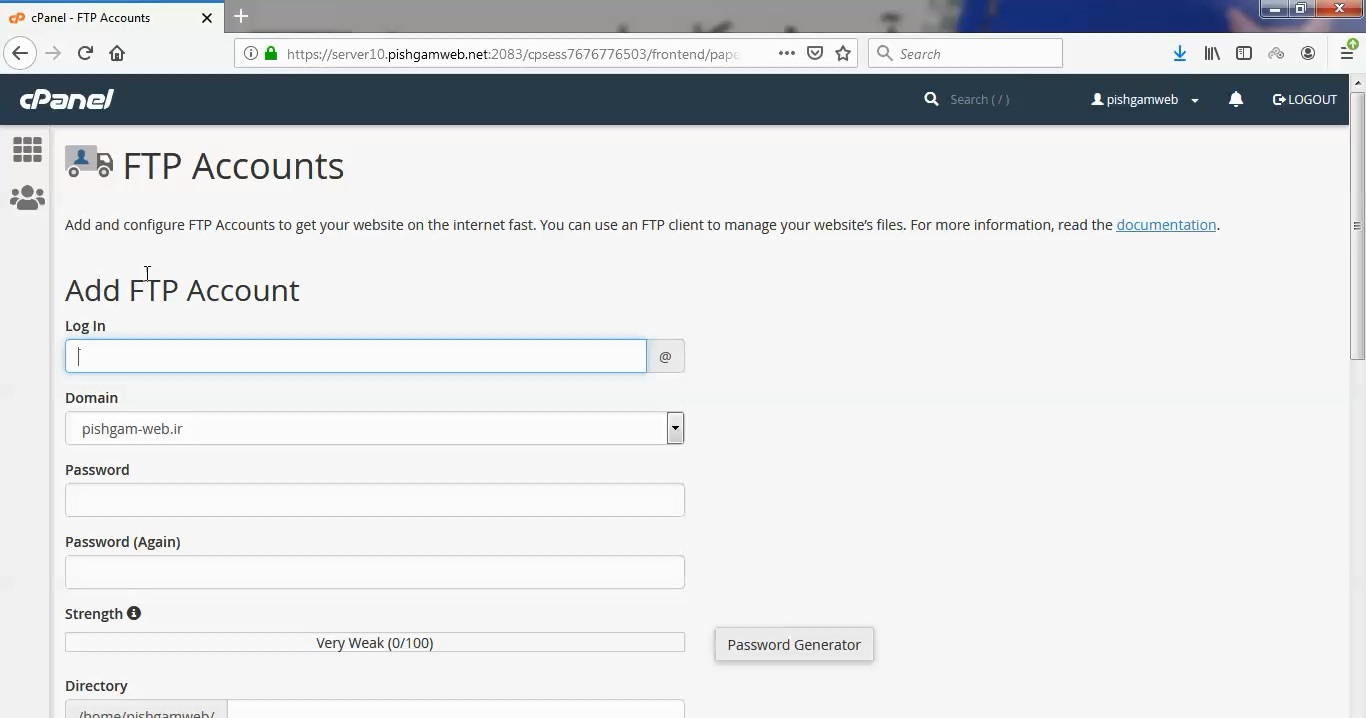This screenshot has width=1366, height=718.
Task: Open cPanel notifications bell
Action: click(x=1236, y=99)
